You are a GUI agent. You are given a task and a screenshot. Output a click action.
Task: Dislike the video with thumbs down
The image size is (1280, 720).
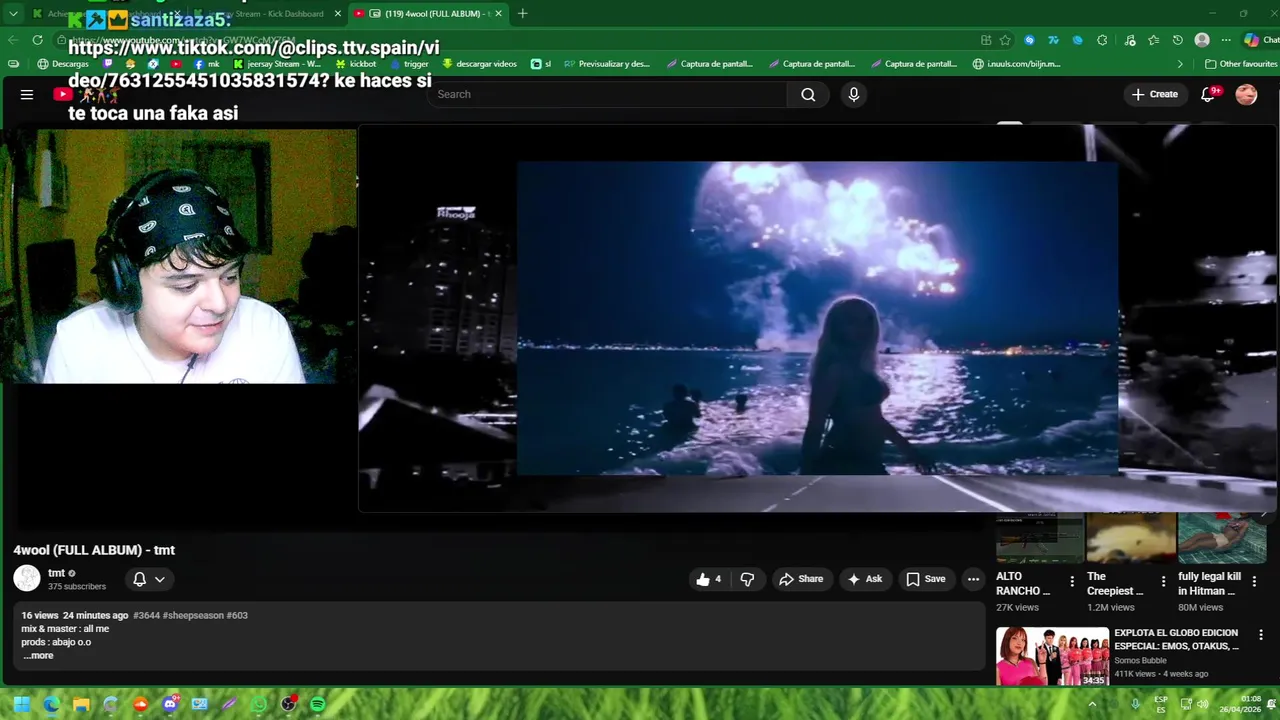pos(747,579)
